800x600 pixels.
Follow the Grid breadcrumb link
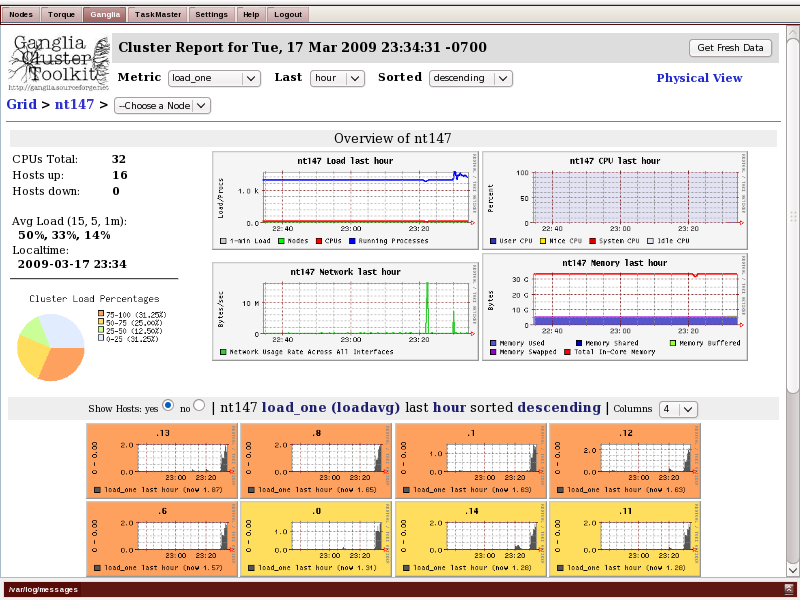click(x=21, y=104)
